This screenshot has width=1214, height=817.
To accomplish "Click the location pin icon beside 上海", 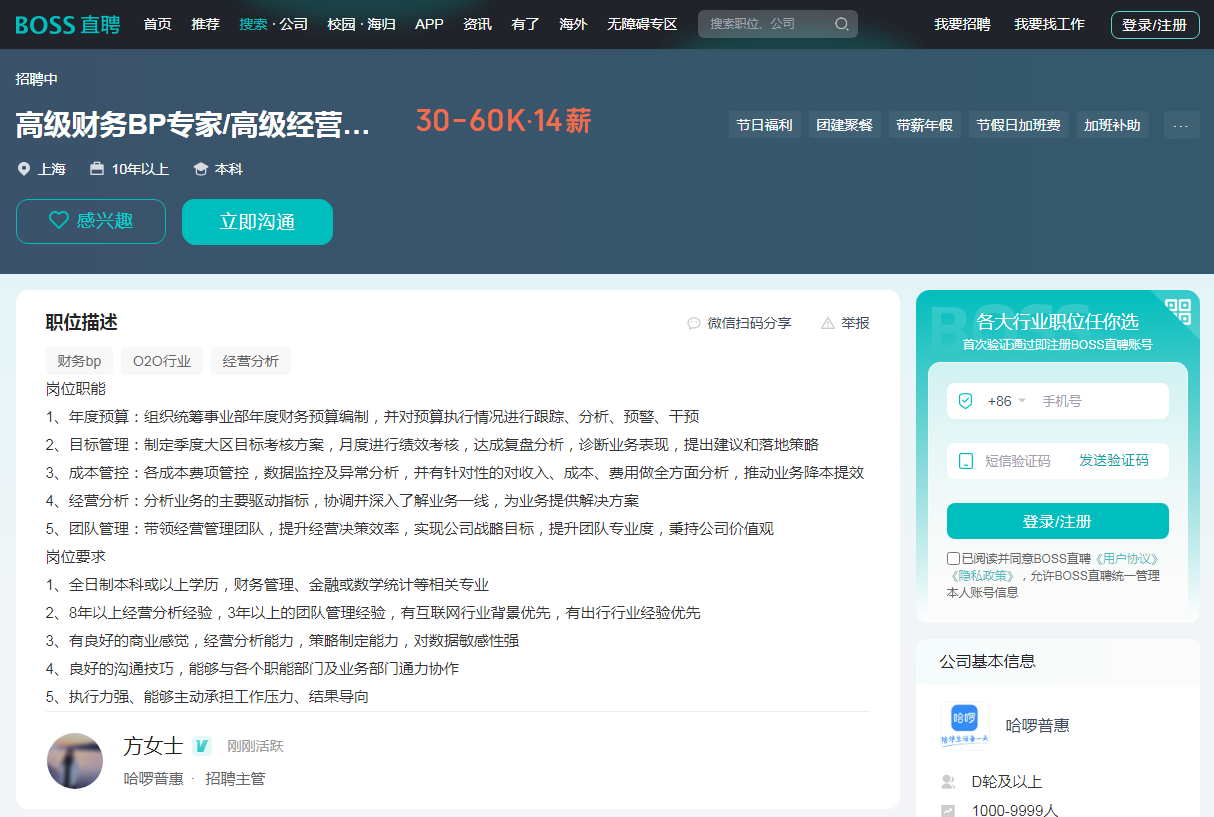I will [24, 169].
